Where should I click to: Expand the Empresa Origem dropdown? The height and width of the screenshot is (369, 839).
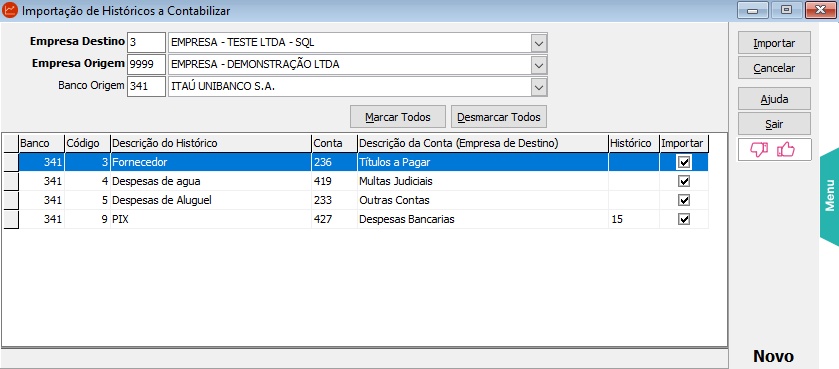click(539, 65)
